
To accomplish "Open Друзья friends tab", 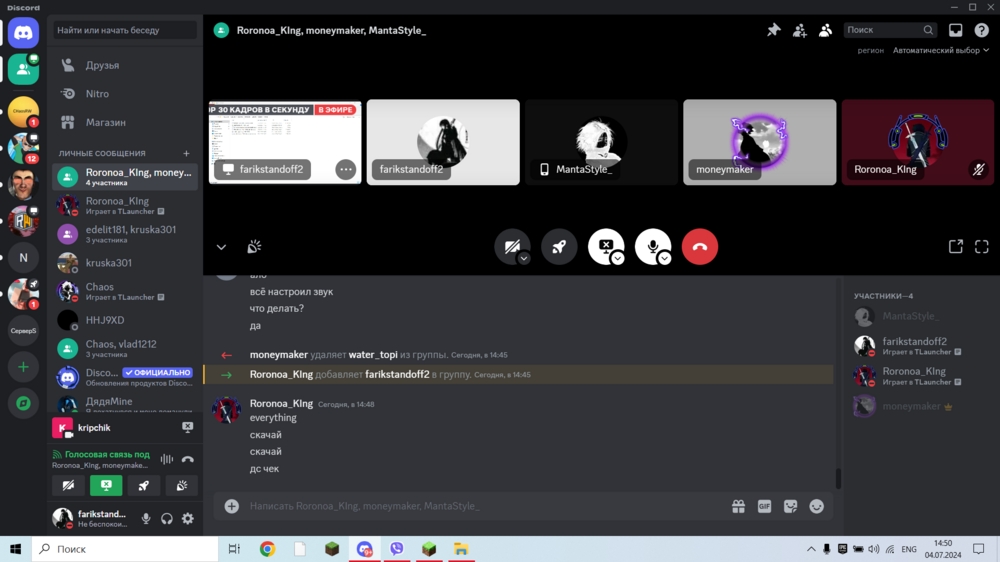I will [125, 65].
